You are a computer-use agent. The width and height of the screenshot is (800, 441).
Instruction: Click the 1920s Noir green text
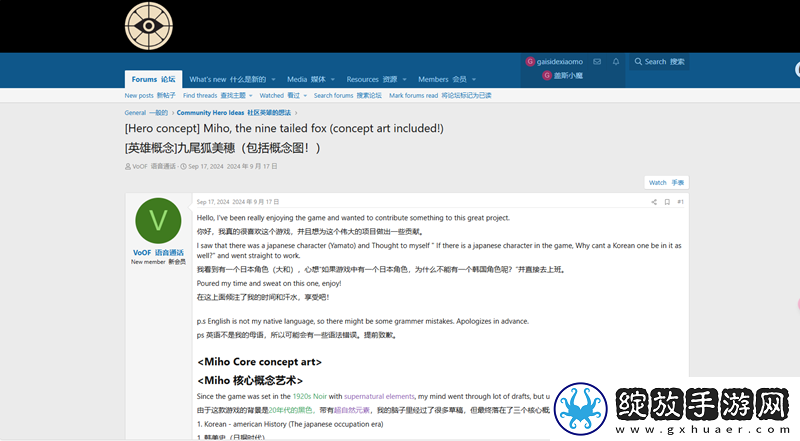[310, 396]
